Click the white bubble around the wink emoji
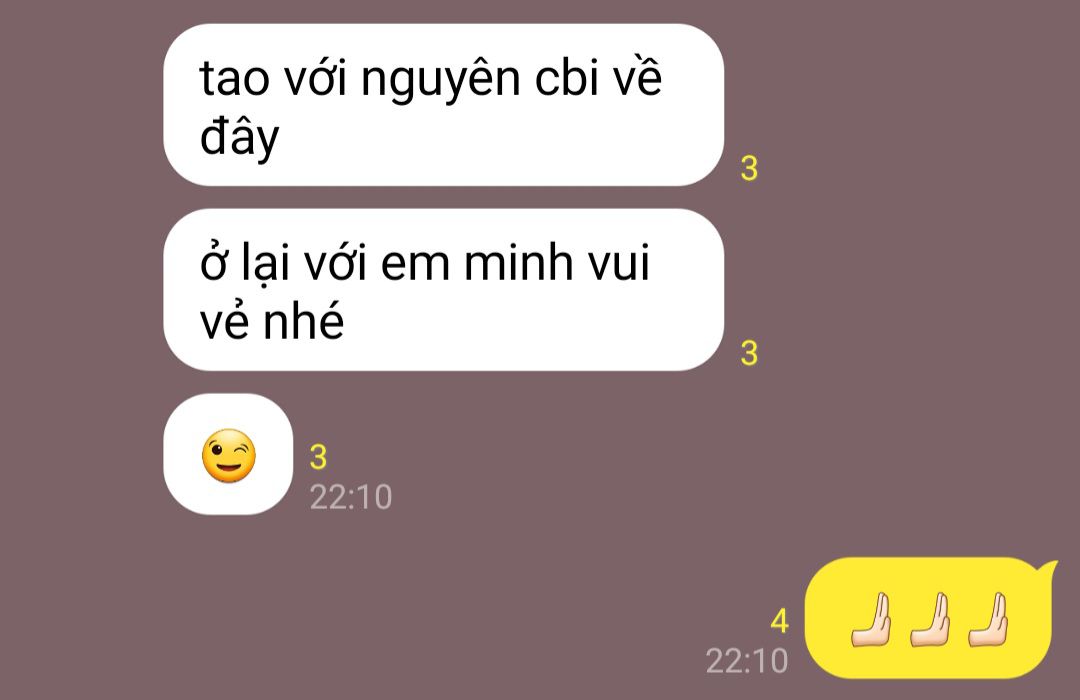 coord(228,454)
